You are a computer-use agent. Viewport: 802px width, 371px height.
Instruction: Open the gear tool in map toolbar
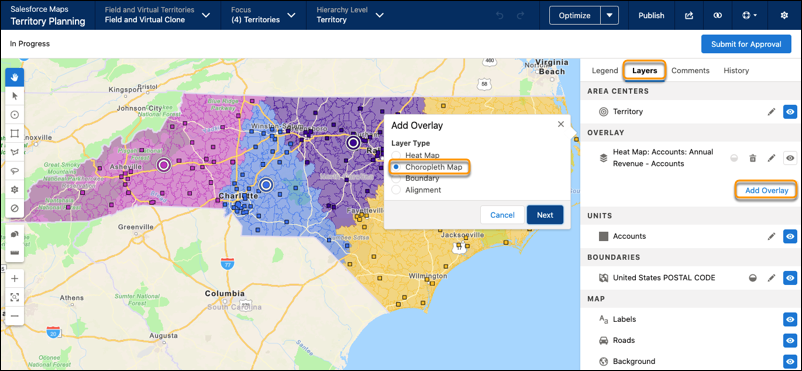point(14,189)
